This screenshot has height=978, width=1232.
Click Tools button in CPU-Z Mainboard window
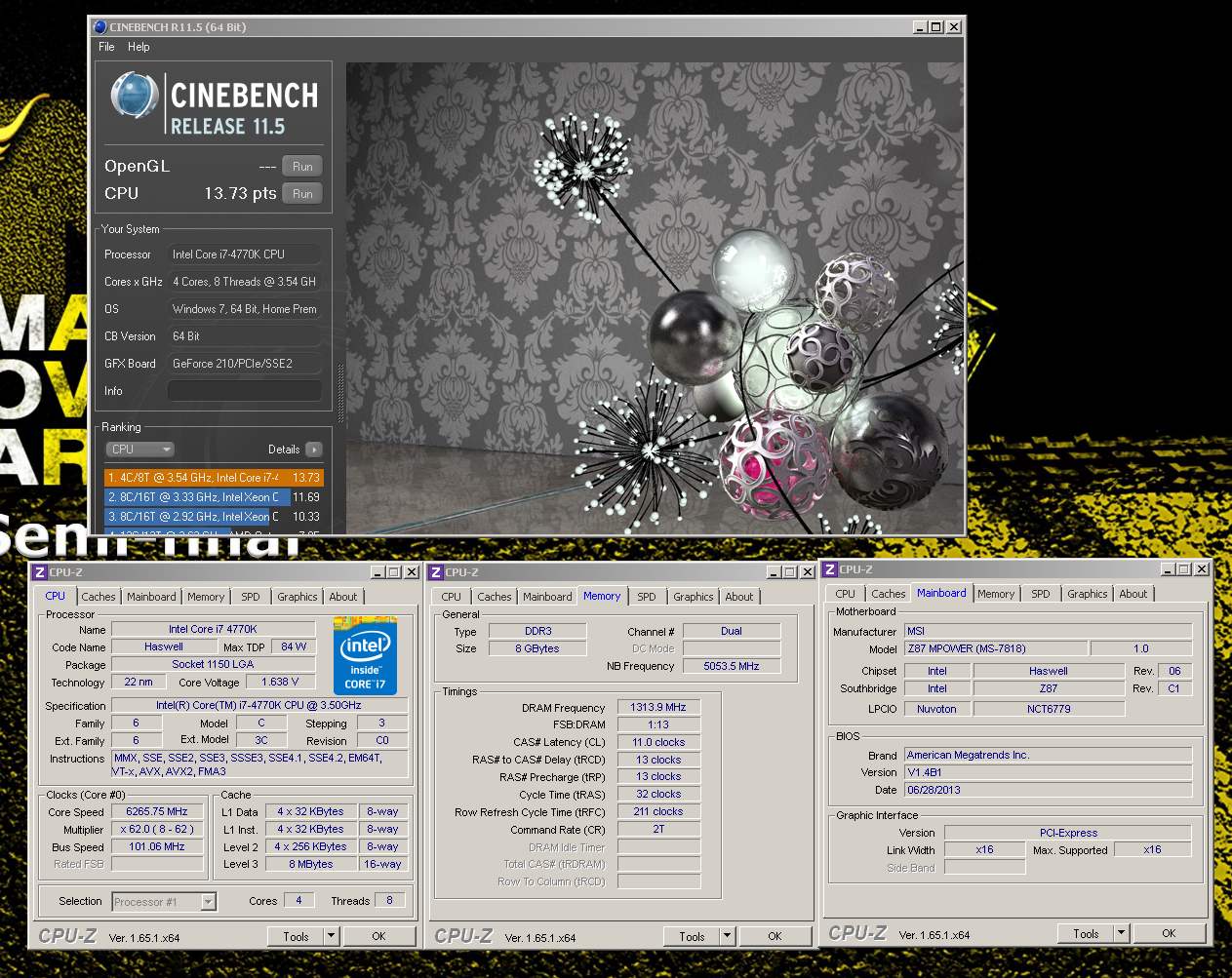pos(1086,934)
